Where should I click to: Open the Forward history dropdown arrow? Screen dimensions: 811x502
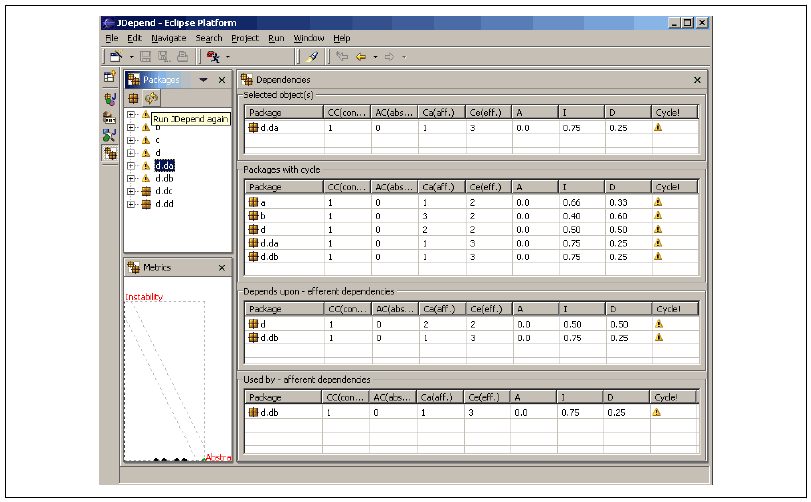coord(404,57)
